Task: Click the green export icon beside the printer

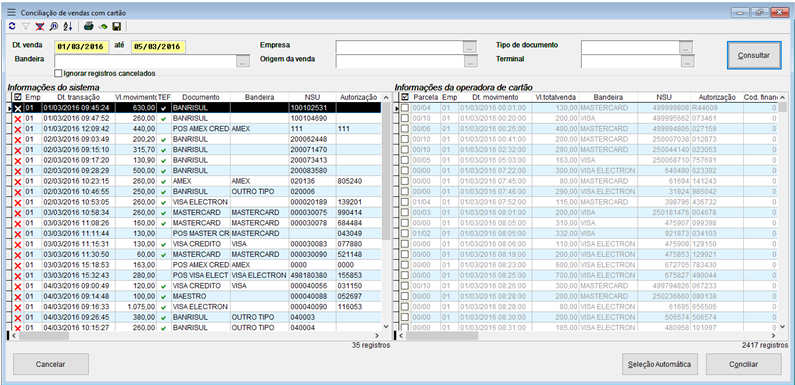Action: 103,26
